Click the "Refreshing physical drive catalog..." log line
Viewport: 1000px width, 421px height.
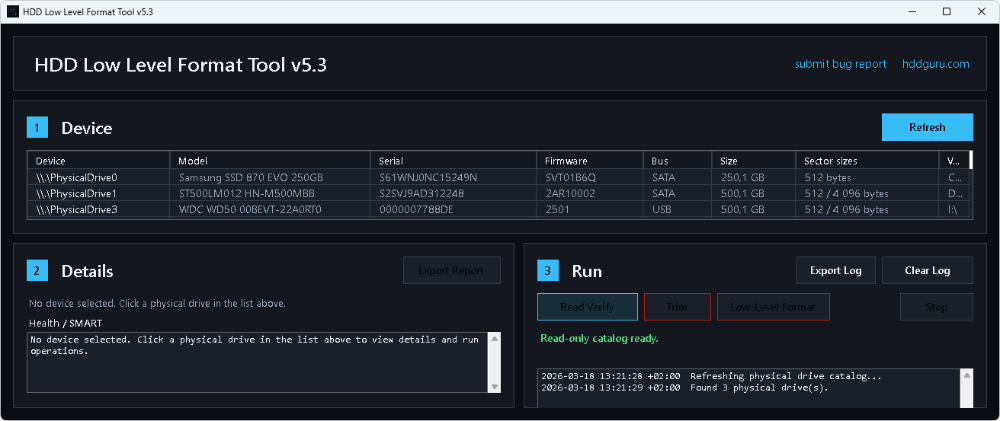point(786,376)
